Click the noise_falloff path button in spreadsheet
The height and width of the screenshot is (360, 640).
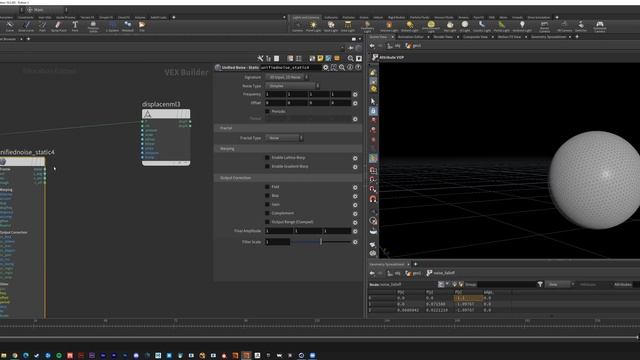click(x=441, y=273)
